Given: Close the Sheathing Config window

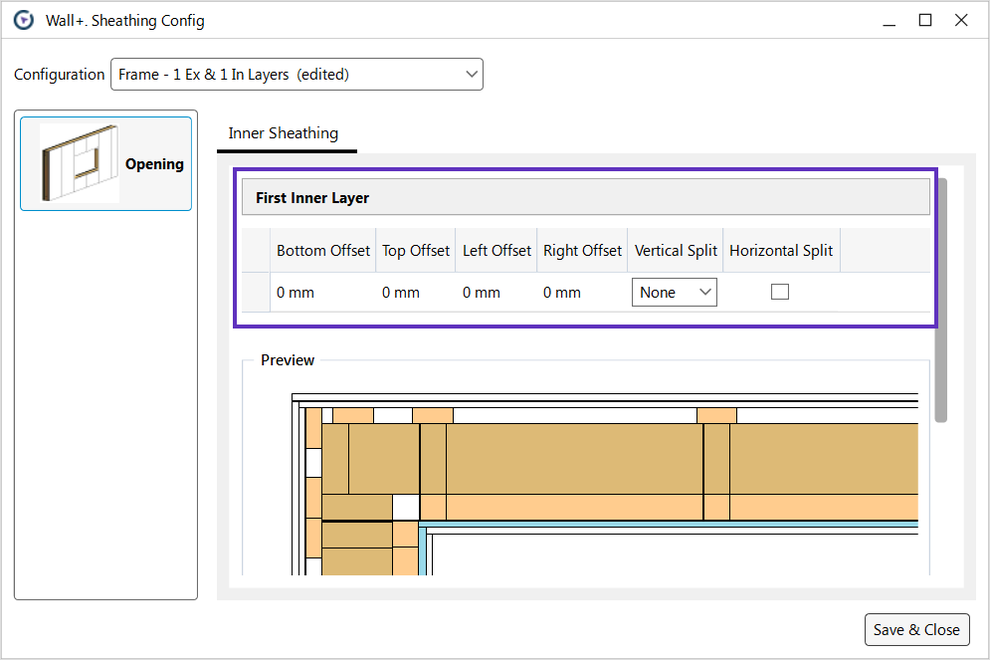Looking at the screenshot, I should pos(961,20).
